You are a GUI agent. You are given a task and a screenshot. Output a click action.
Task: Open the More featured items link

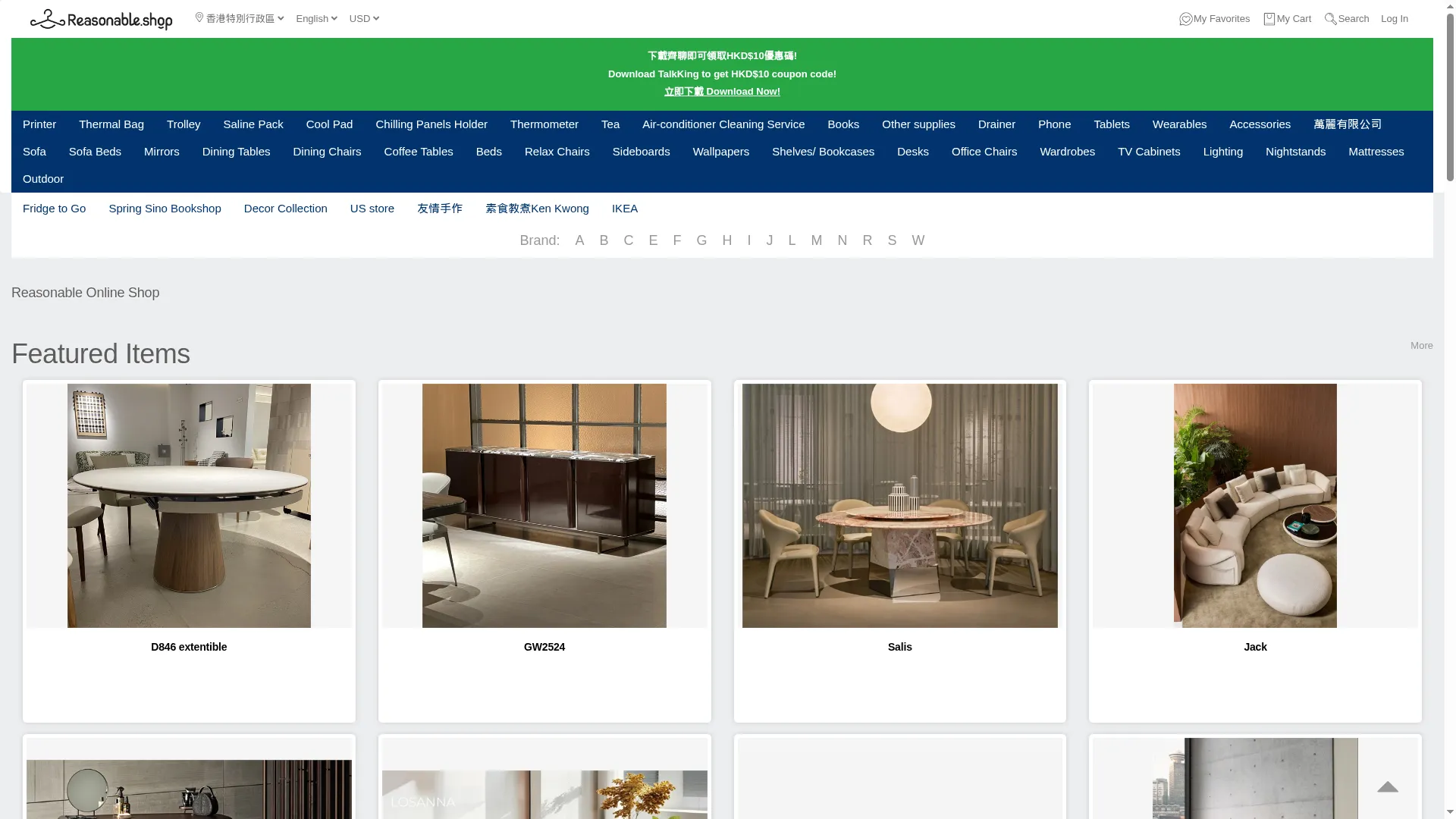tap(1421, 346)
